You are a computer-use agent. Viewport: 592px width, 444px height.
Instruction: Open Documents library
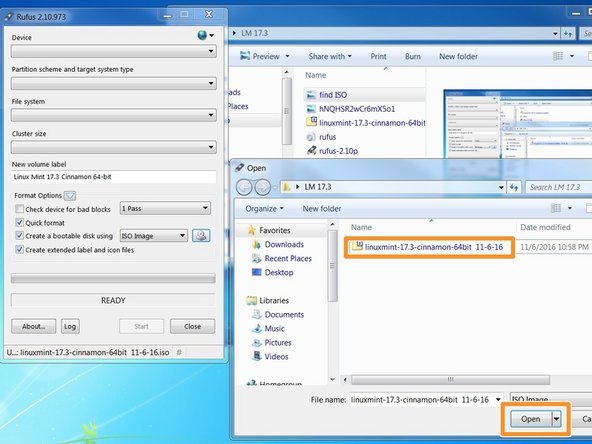[284, 314]
